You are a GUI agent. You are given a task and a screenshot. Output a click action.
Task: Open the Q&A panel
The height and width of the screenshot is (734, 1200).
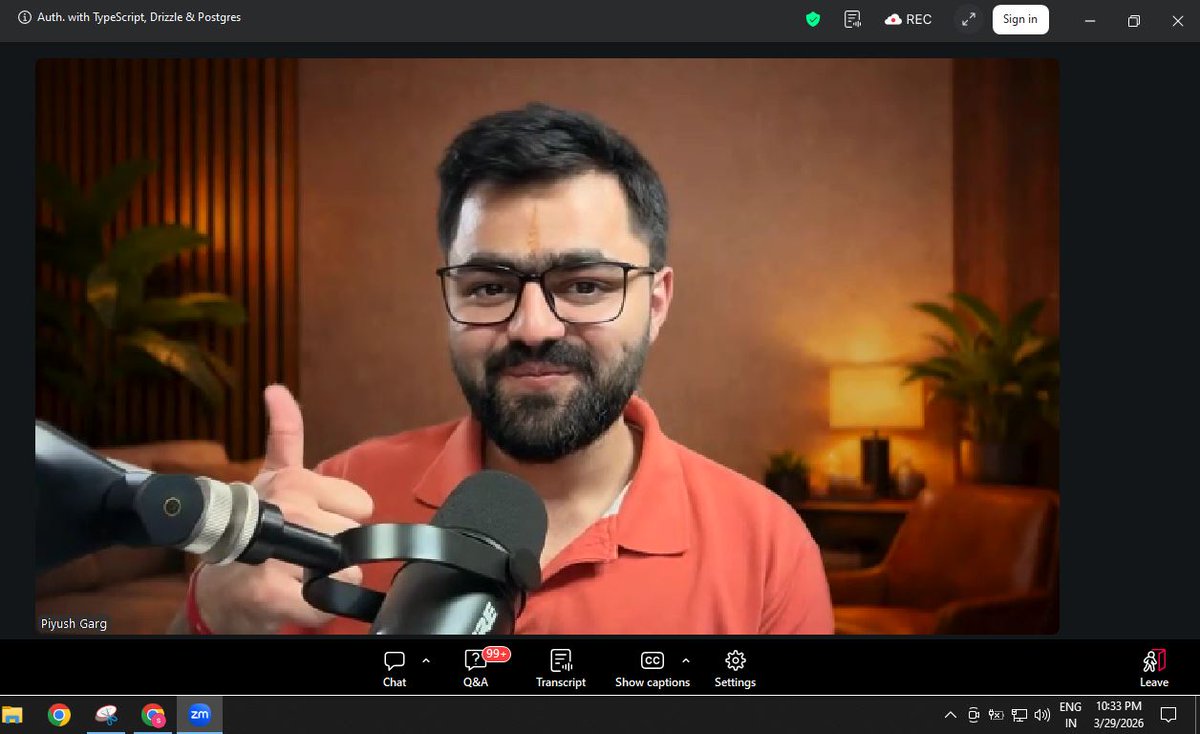tap(476, 669)
